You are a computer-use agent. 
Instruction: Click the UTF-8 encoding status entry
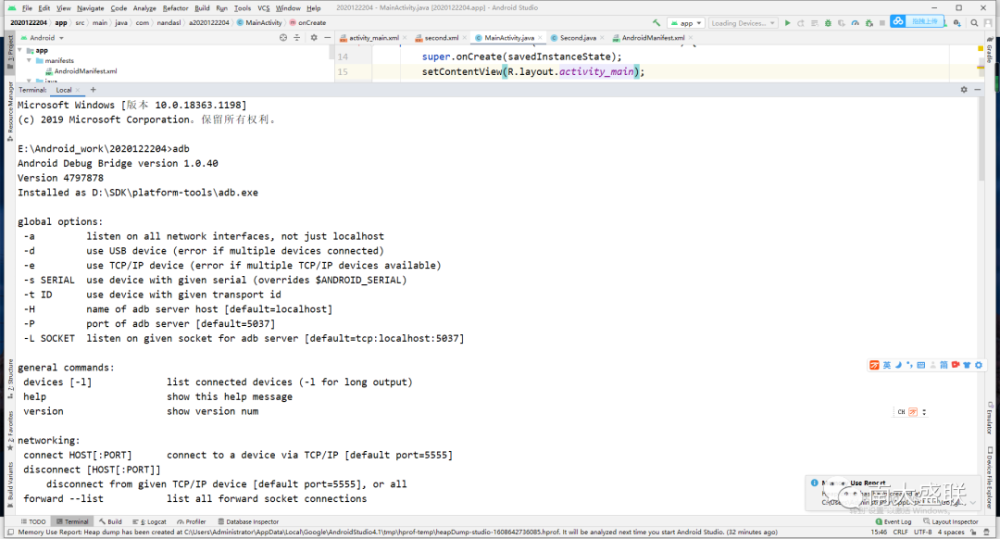[x=923, y=532]
